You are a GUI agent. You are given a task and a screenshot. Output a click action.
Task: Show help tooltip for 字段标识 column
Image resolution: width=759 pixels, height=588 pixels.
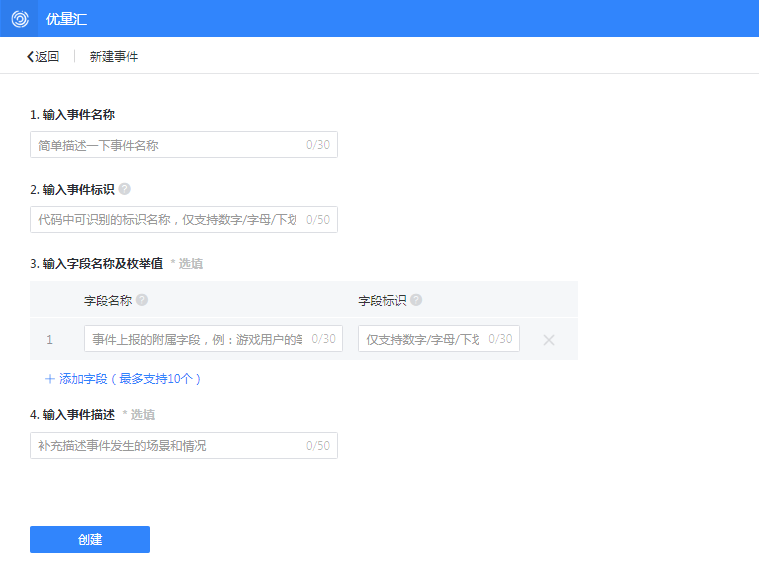(x=416, y=300)
